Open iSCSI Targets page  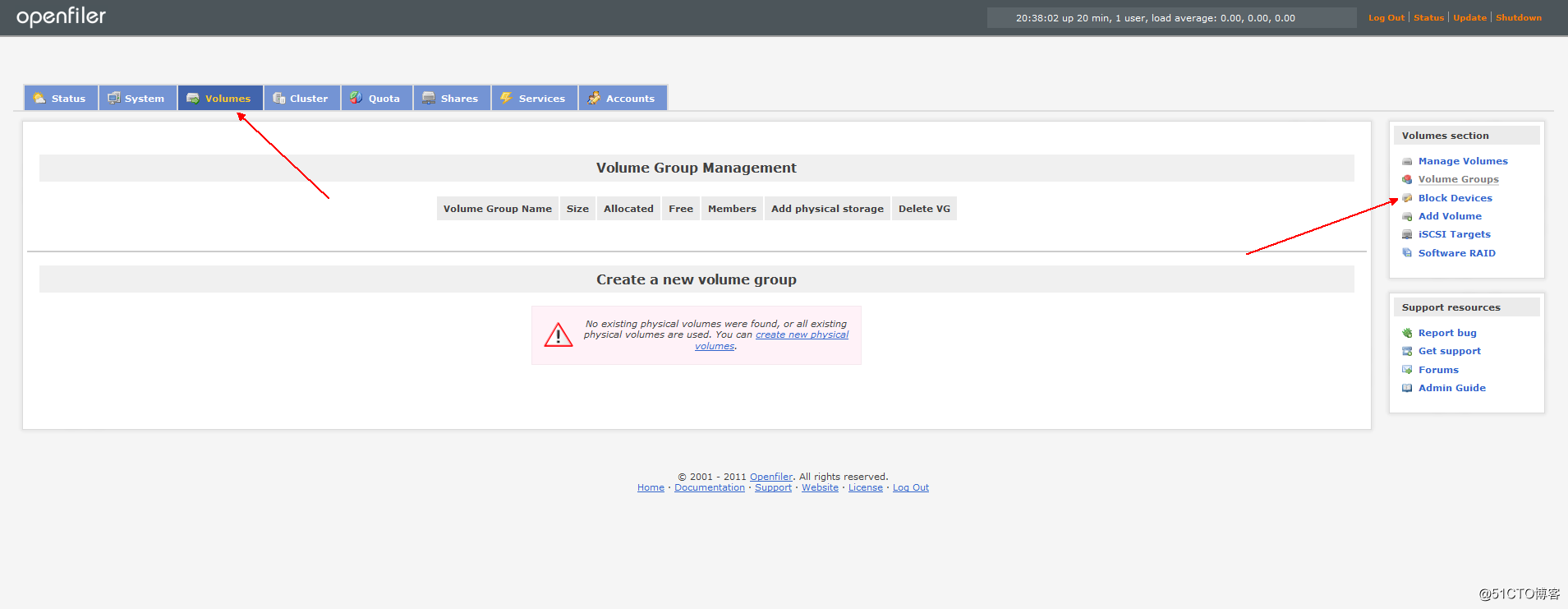click(1454, 234)
